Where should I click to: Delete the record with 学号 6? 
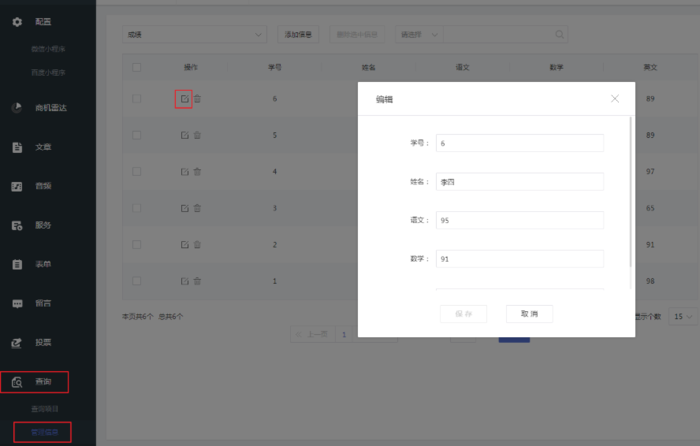[197, 99]
